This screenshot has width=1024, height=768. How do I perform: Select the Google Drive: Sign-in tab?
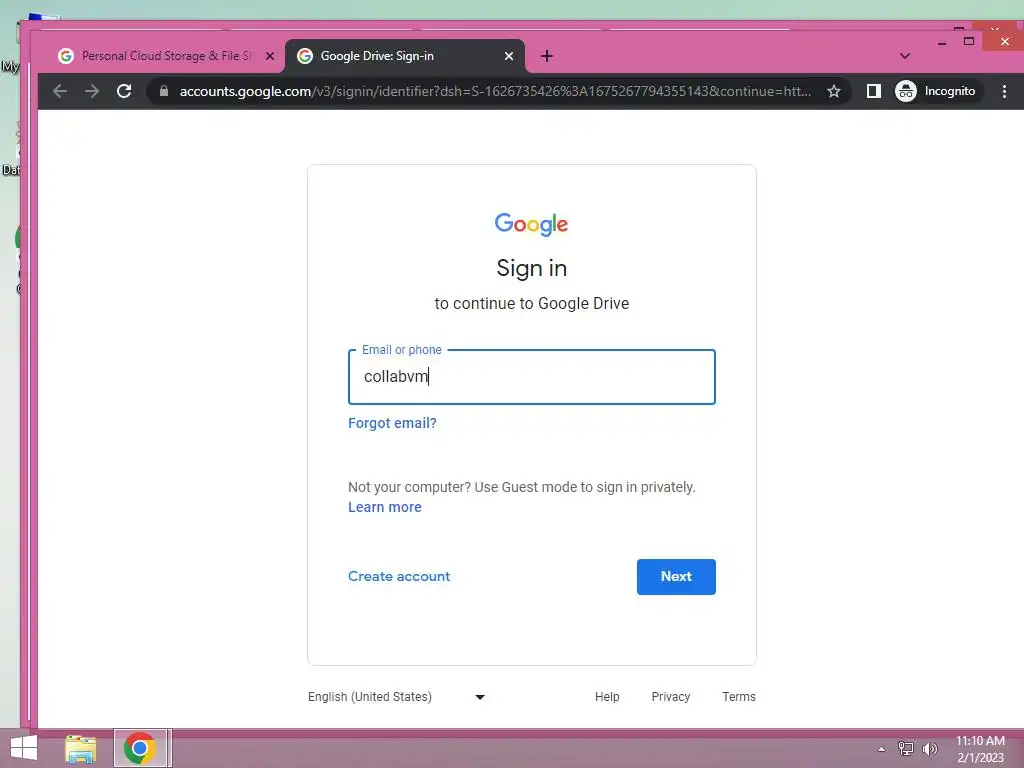tap(404, 56)
